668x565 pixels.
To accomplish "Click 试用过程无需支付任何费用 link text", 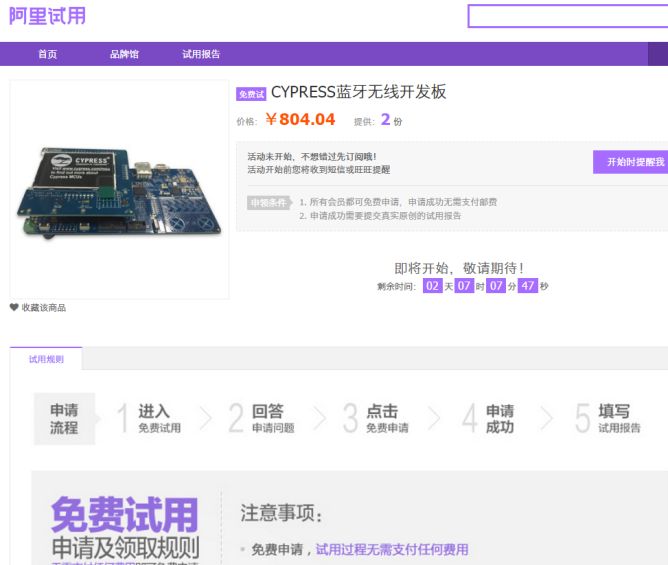I will (392, 549).
